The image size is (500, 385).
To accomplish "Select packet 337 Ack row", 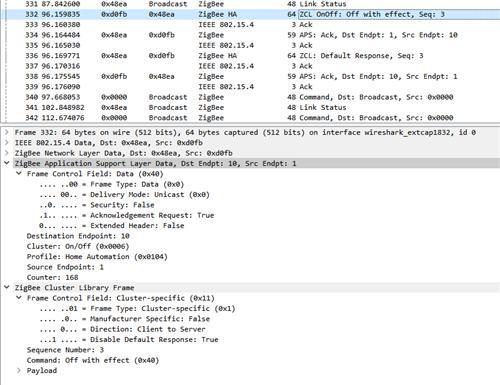I will click(x=250, y=66).
